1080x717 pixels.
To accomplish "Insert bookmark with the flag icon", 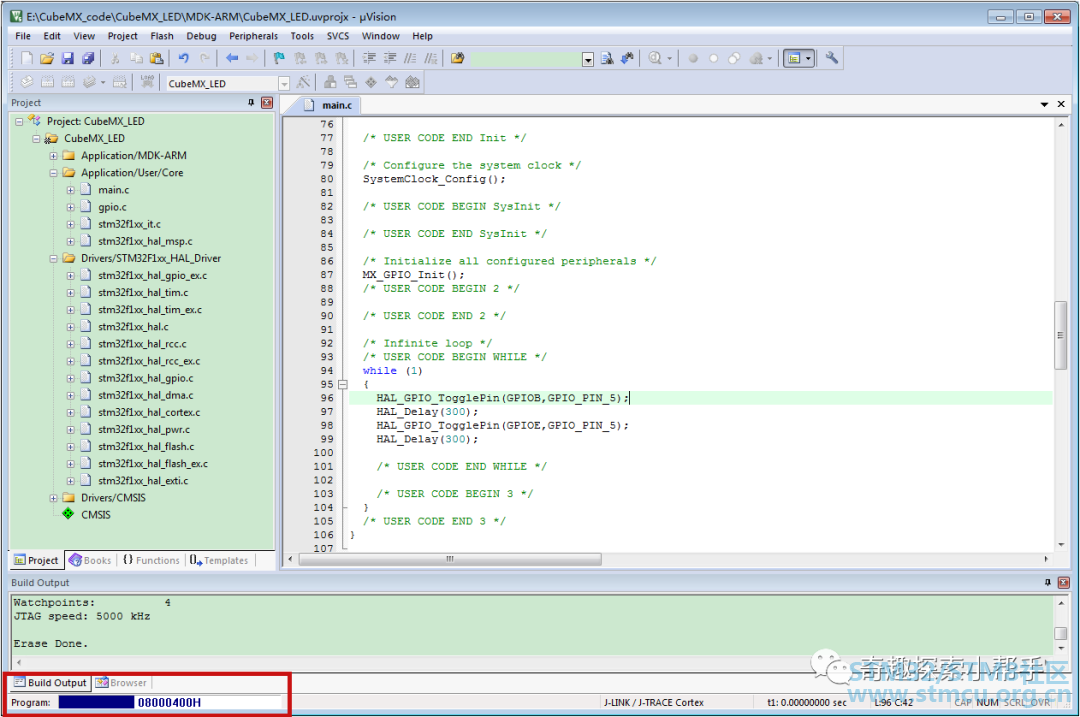I will point(279,59).
